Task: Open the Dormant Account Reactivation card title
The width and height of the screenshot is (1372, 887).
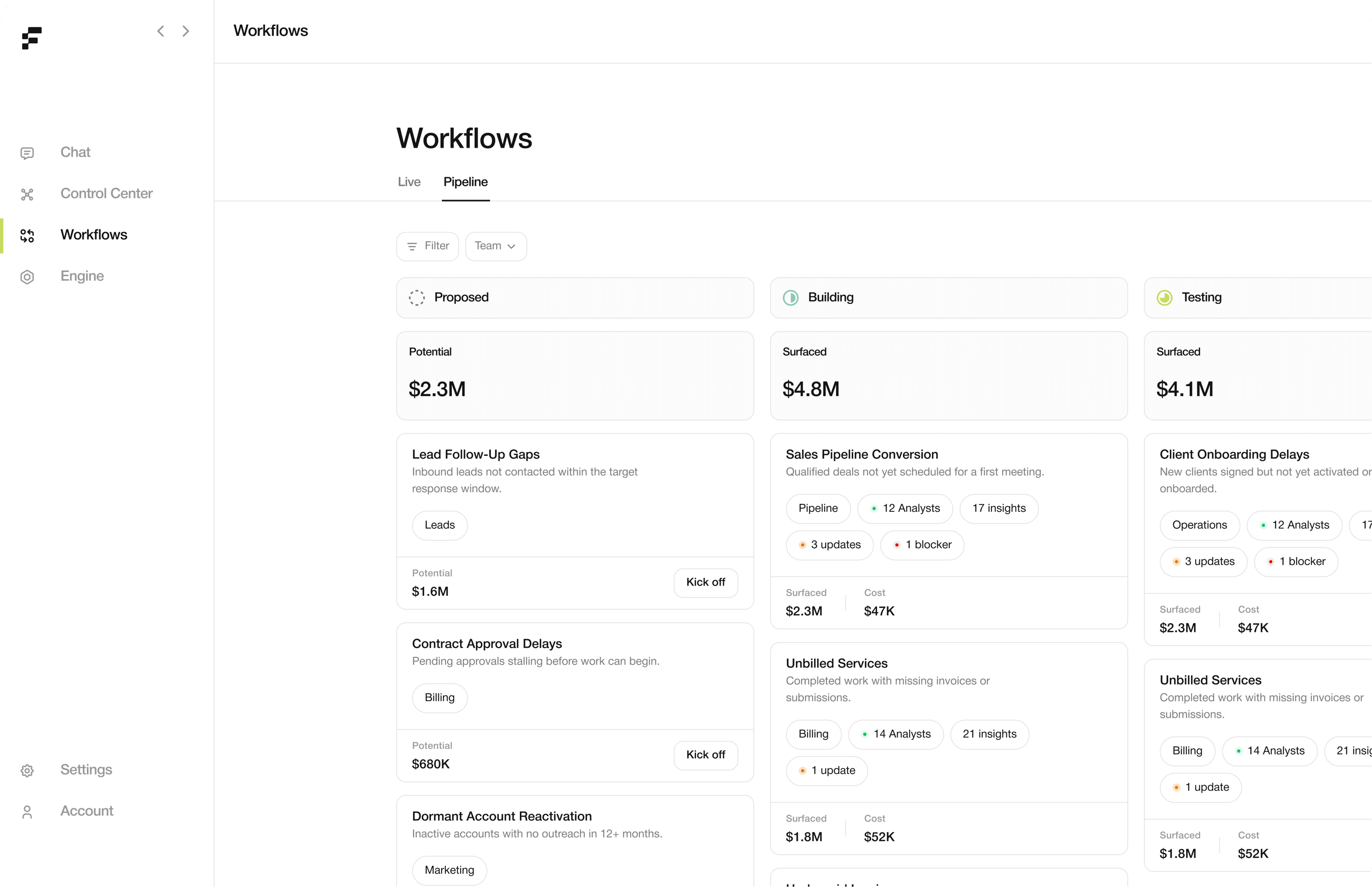Action: (502, 817)
